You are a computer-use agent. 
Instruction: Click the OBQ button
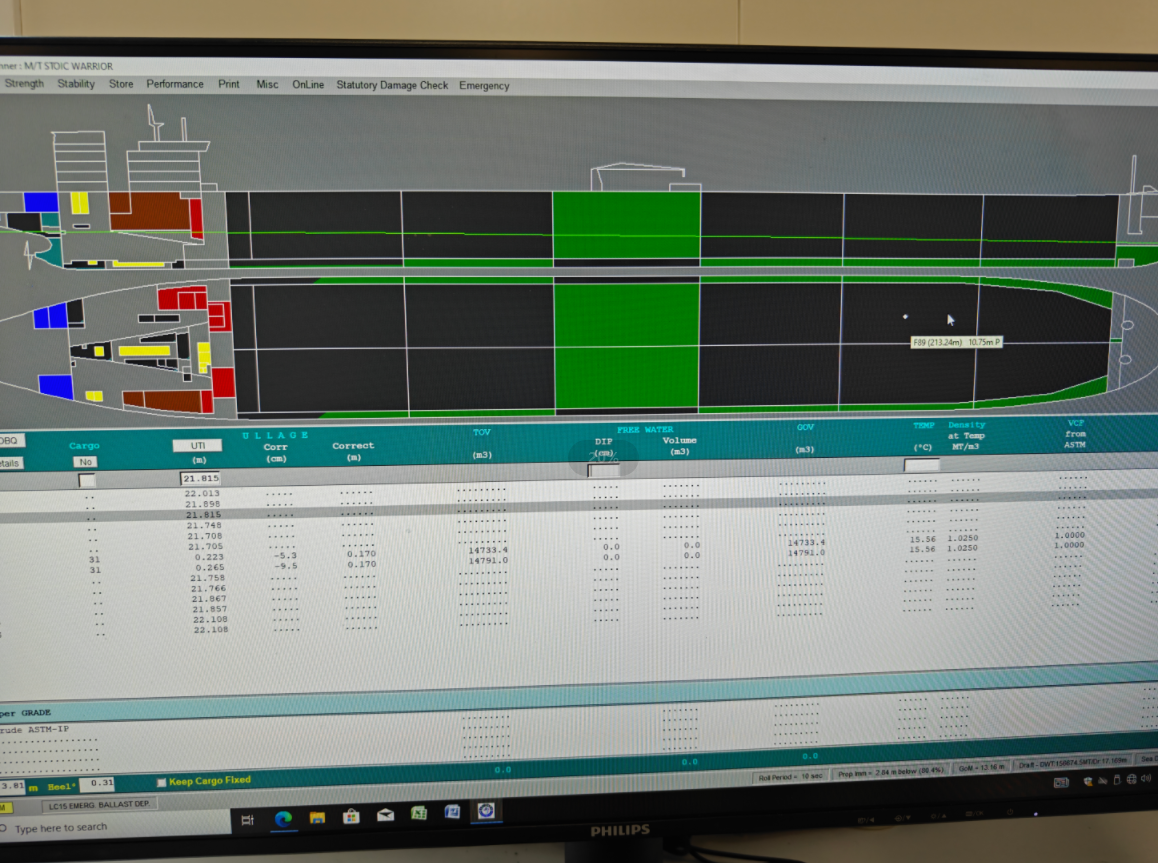pyautogui.click(x=10, y=441)
